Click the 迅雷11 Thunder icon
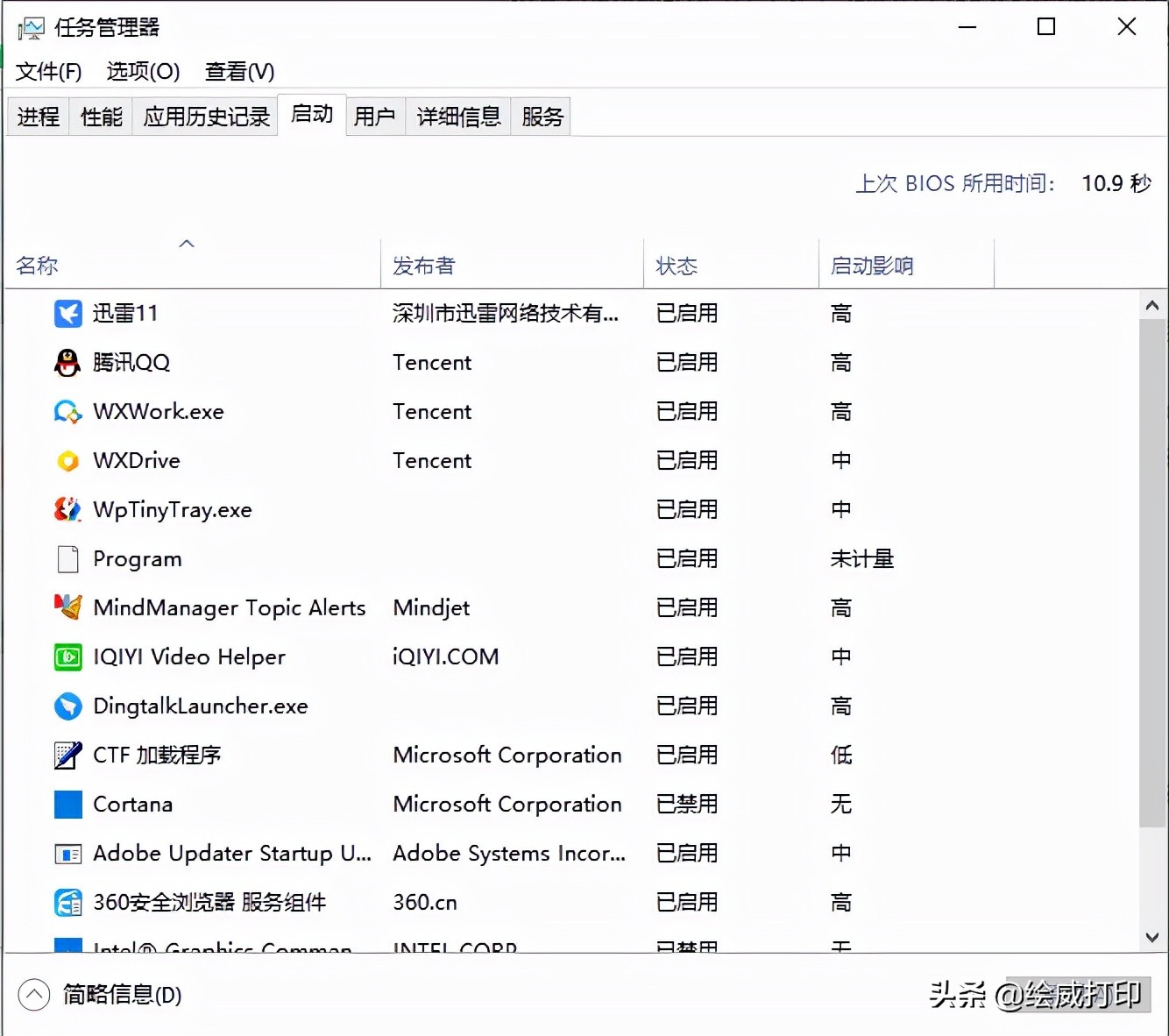Image resolution: width=1169 pixels, height=1036 pixels. pos(67,313)
